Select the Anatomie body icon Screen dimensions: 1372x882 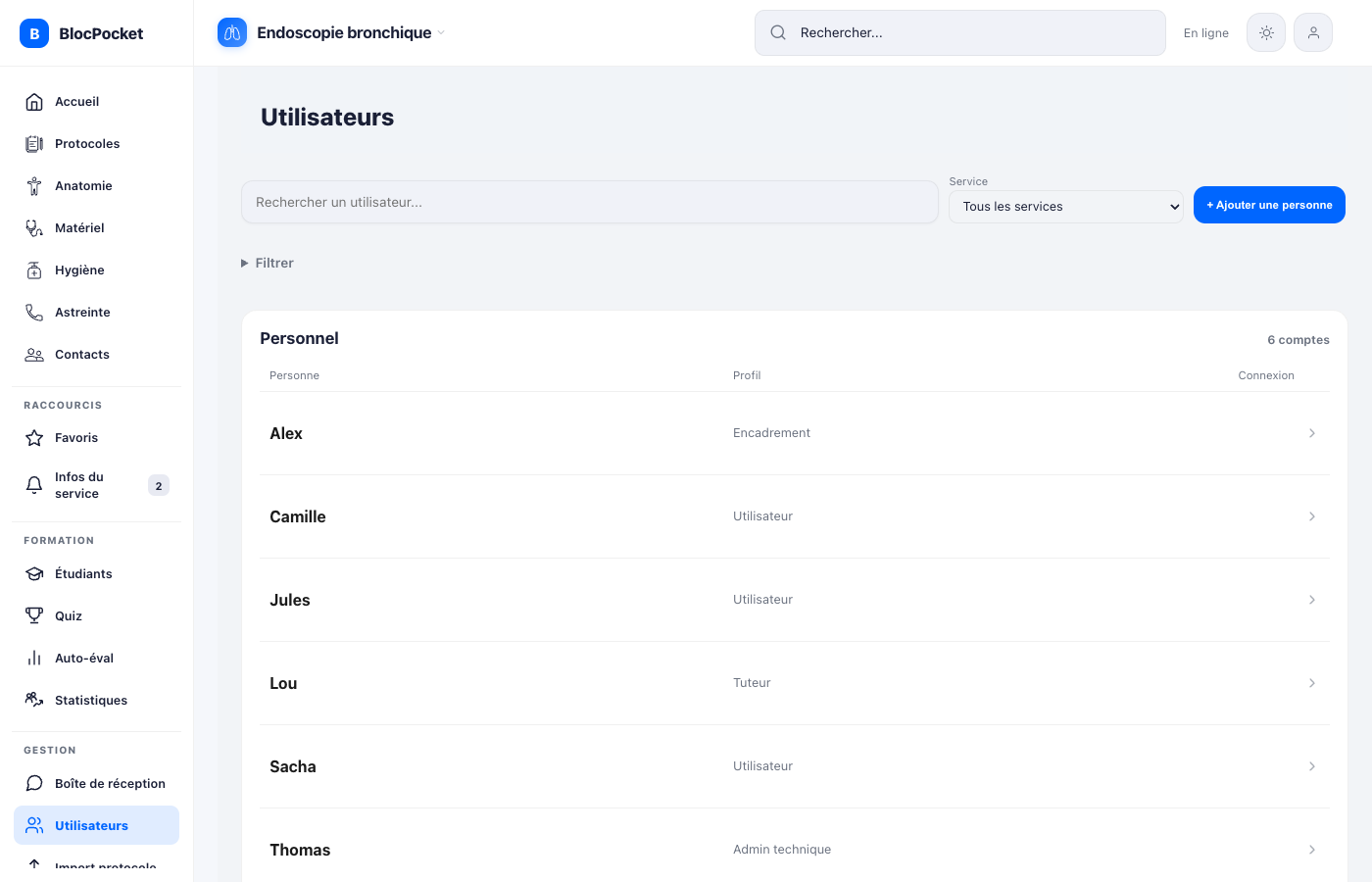pyautogui.click(x=34, y=186)
